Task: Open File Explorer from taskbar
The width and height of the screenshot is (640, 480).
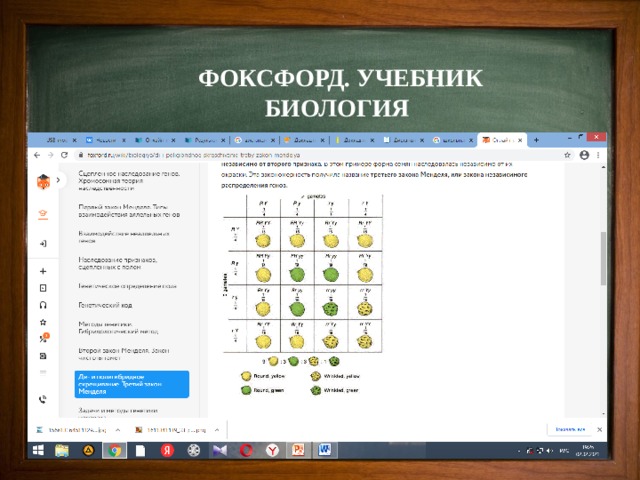Action: click(62, 451)
